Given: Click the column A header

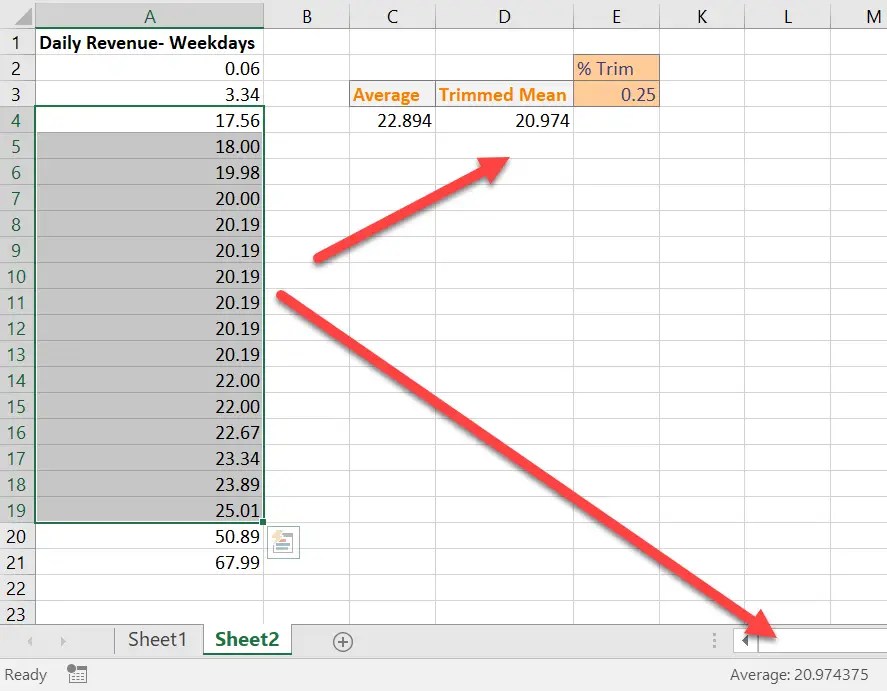Looking at the screenshot, I should [x=150, y=16].
